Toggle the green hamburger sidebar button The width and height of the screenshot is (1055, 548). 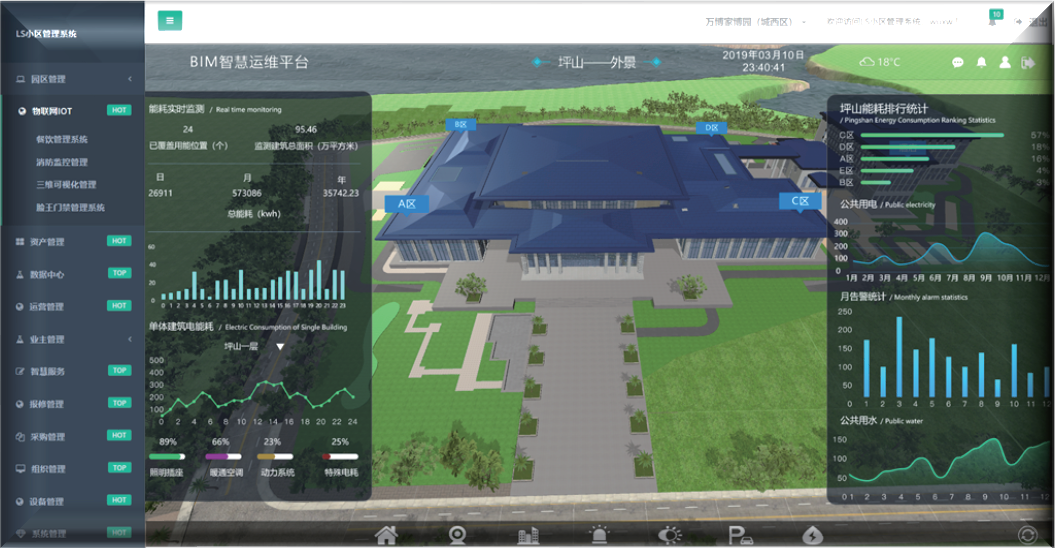[170, 20]
